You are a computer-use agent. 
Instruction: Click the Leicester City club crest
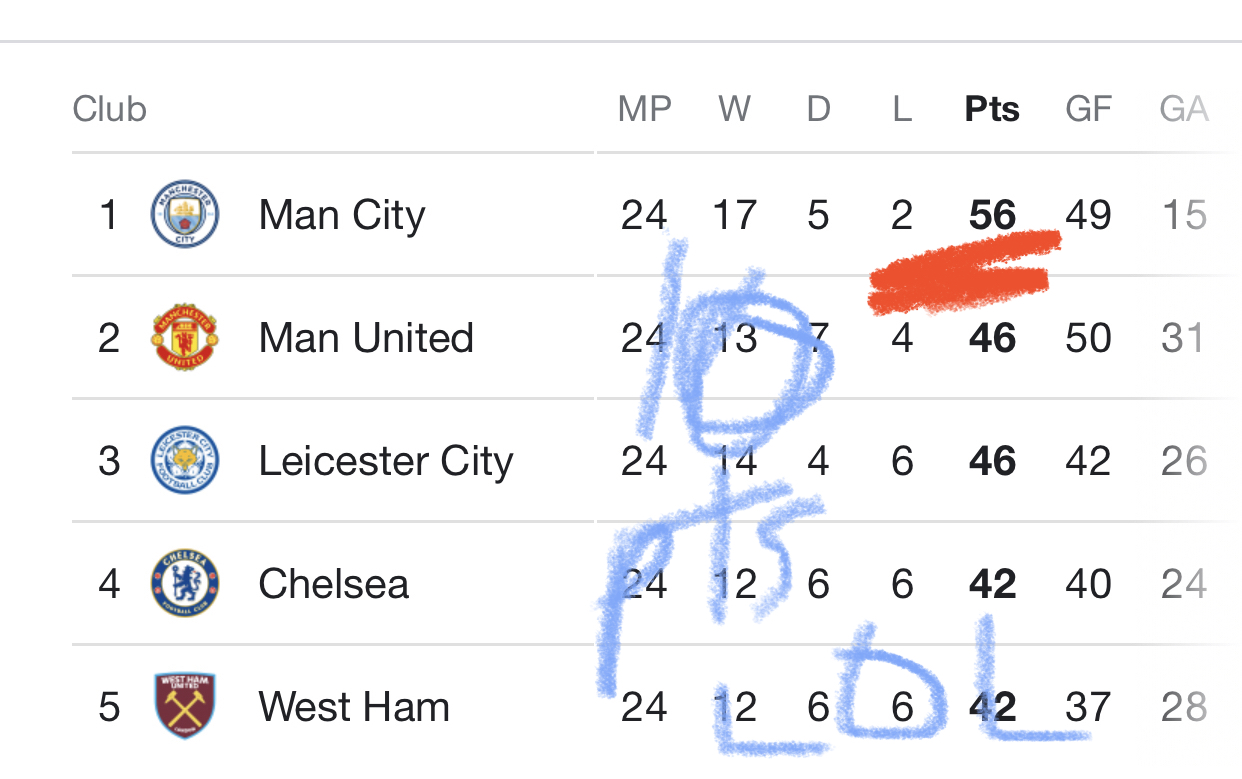tap(184, 461)
